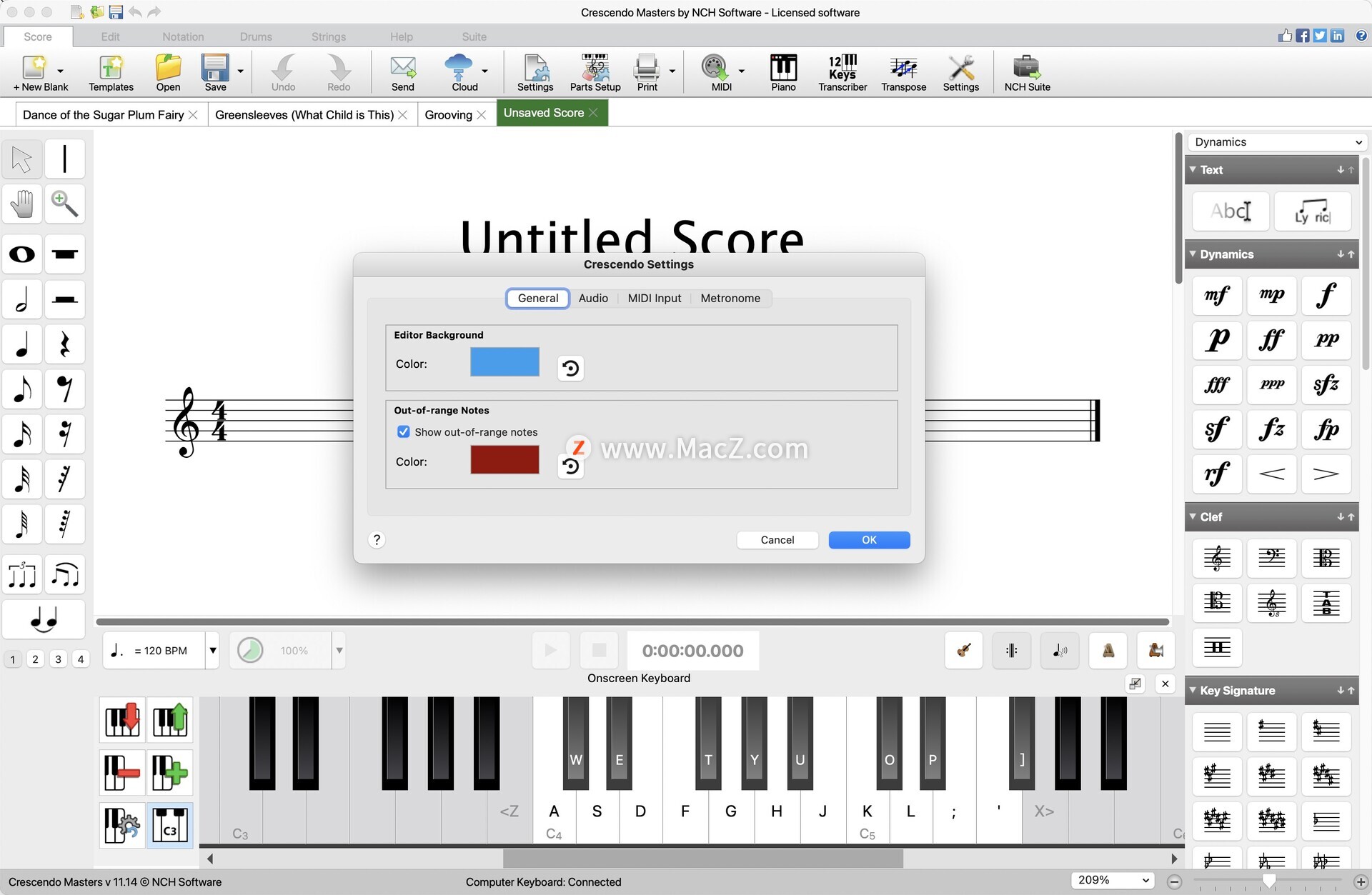The width and height of the screenshot is (1372, 895).
Task: Switch to voice 4
Action: point(81,659)
